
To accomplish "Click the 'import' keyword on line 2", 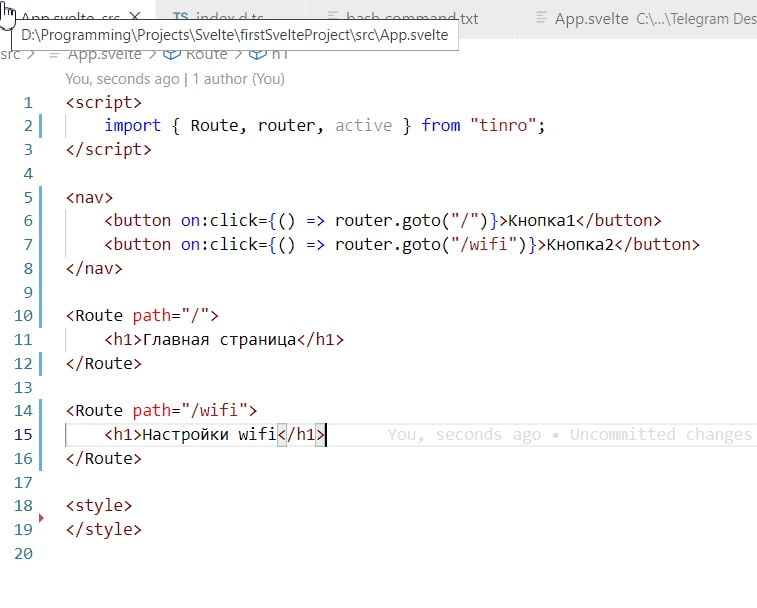I will click(132, 126).
